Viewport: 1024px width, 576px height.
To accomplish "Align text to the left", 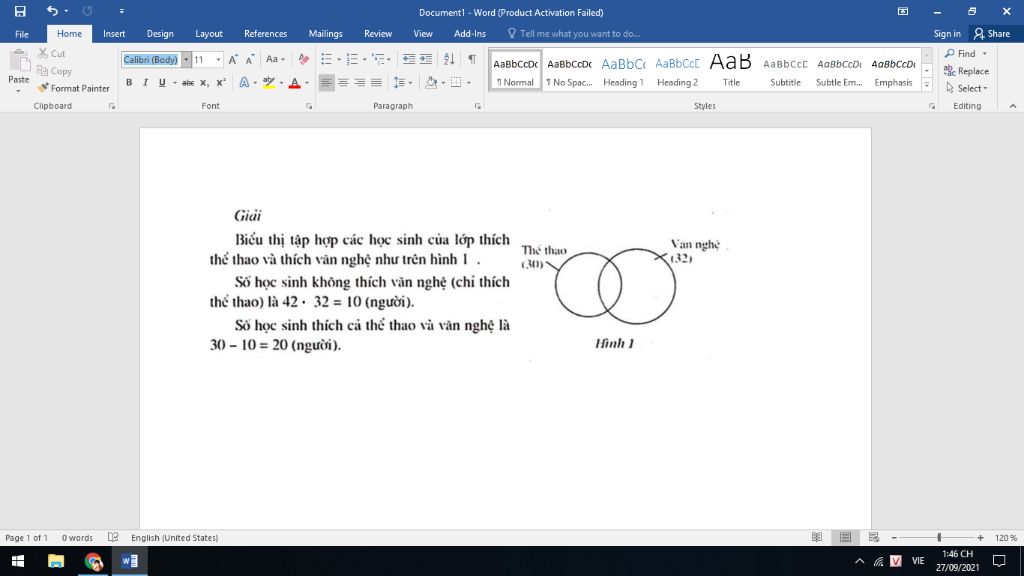I will coord(327,82).
